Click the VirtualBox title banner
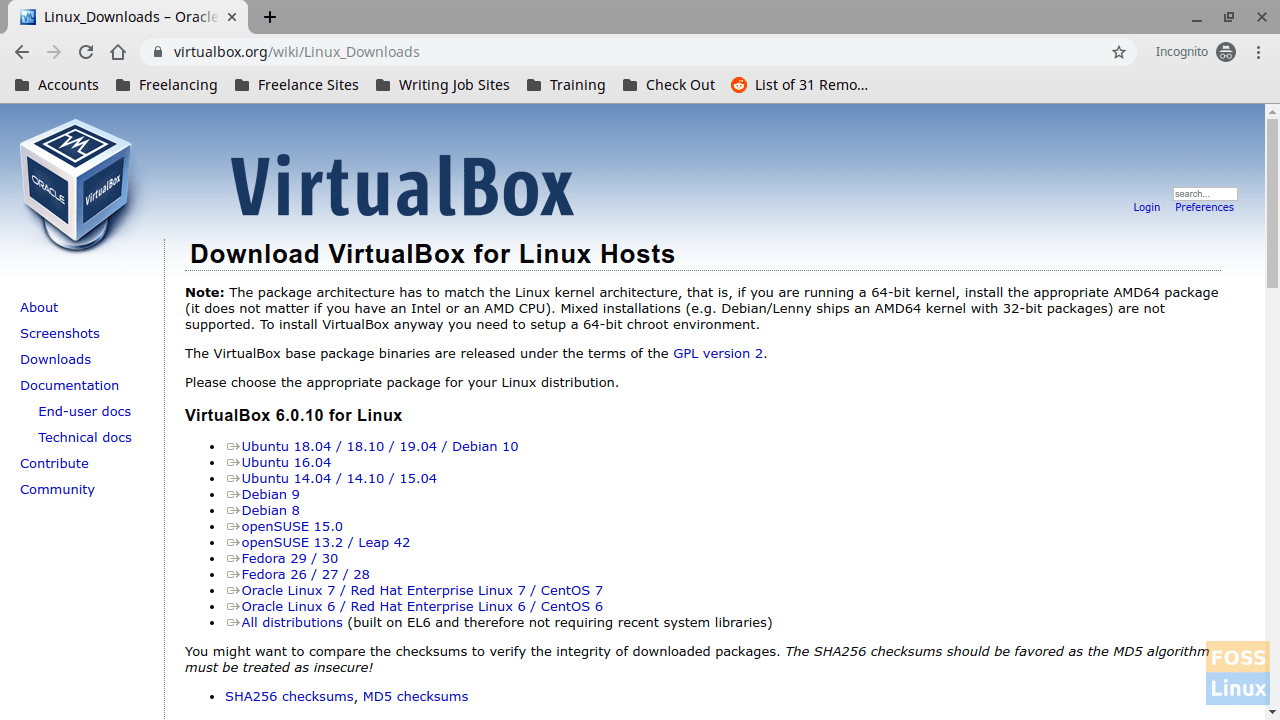The height and width of the screenshot is (720, 1280). [x=402, y=186]
